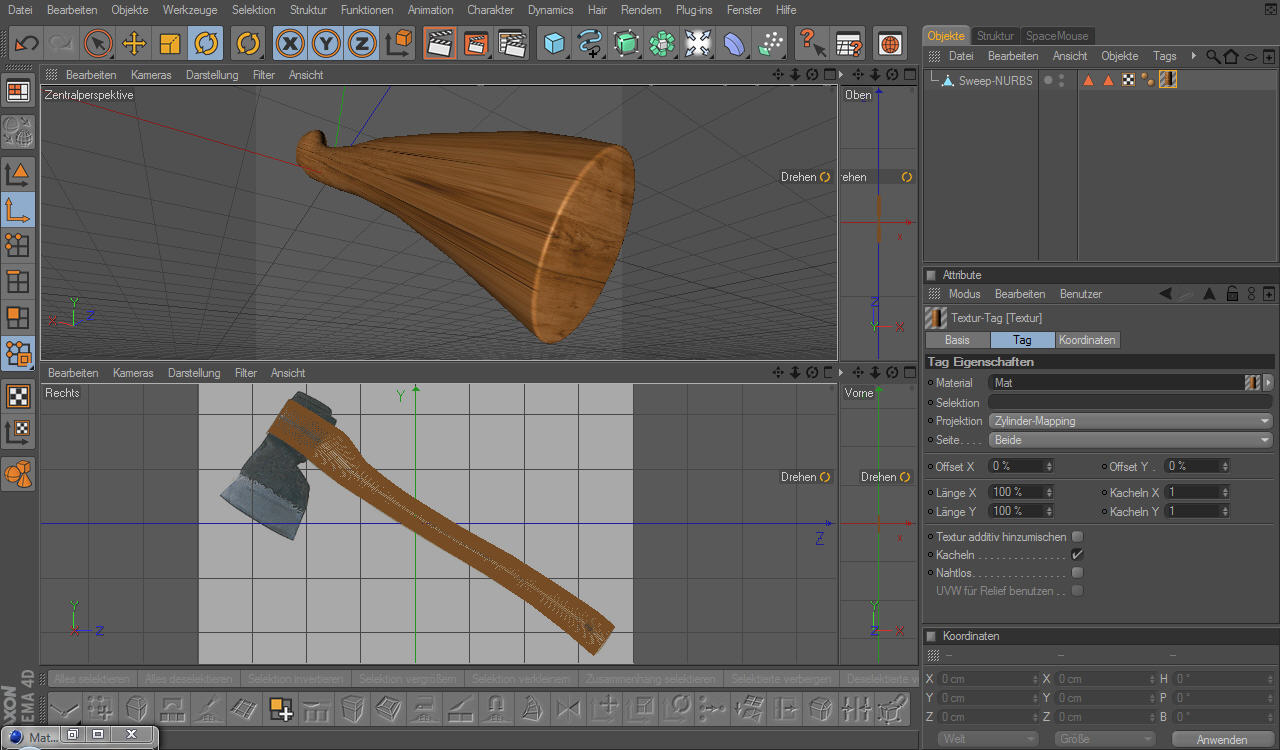Toggle the X-axis lock icon
Image resolution: width=1280 pixels, height=750 pixels.
pos(290,44)
